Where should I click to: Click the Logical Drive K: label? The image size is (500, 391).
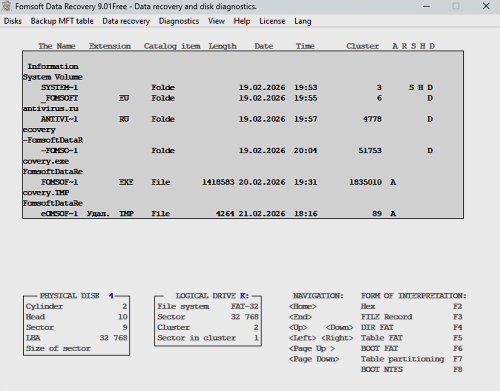(212, 296)
